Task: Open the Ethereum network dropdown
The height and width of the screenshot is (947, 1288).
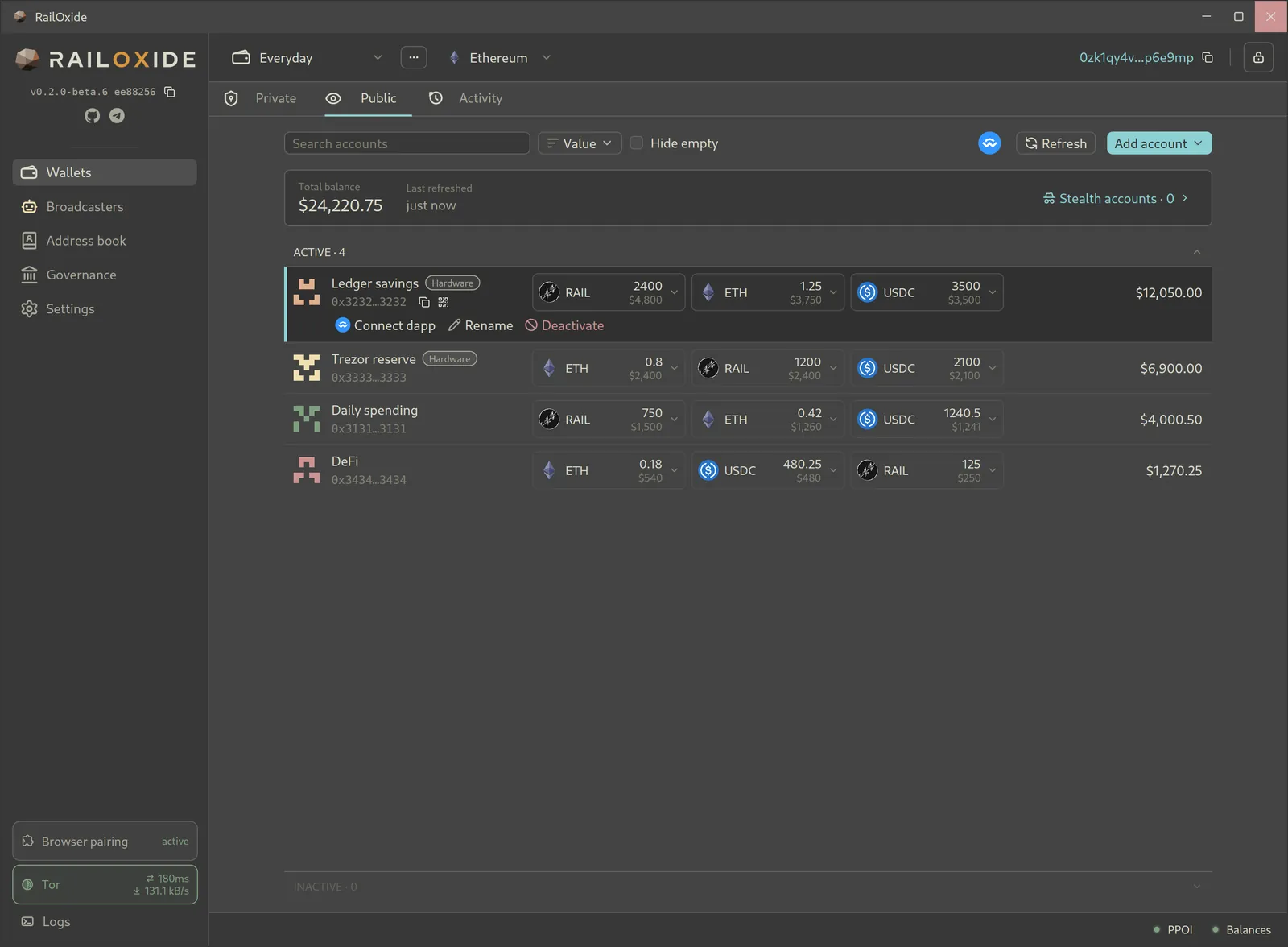Action: pyautogui.click(x=500, y=57)
